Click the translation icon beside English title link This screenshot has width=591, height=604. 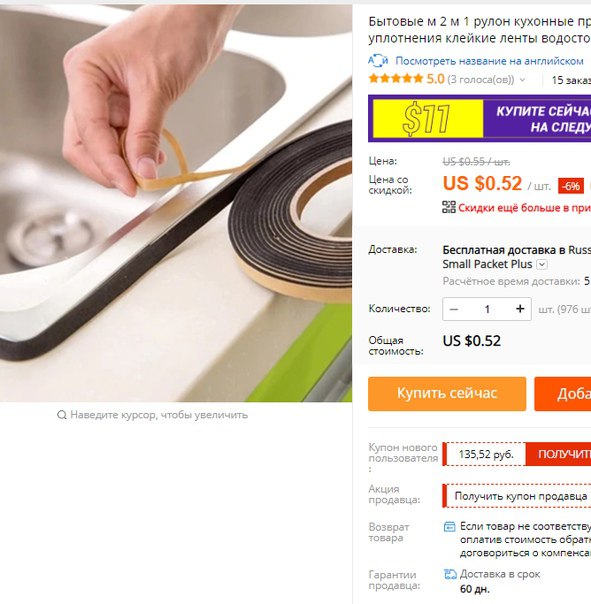(x=378, y=60)
